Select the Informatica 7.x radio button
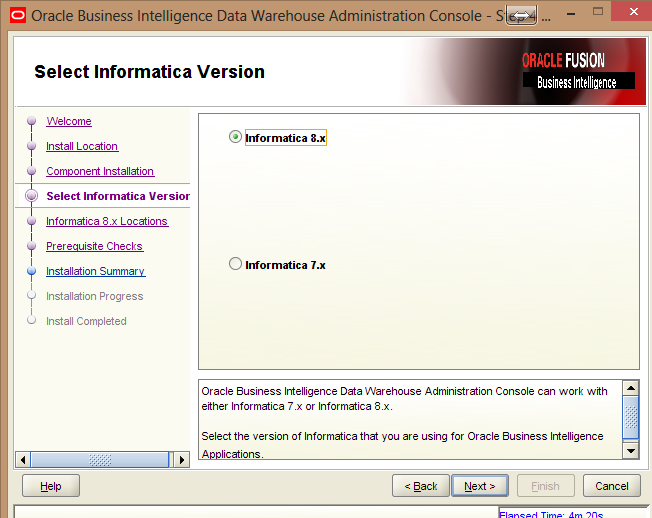Viewport: 652px width, 518px height. pos(236,264)
